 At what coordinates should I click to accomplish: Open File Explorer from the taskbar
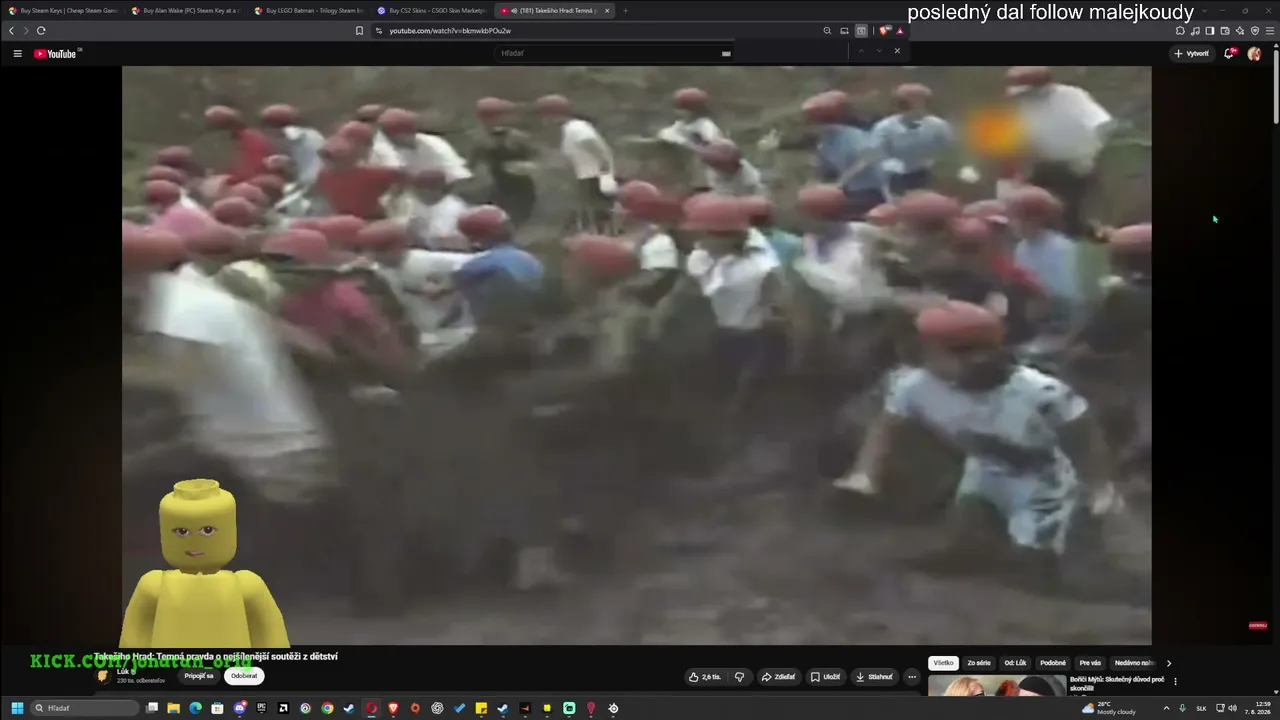click(174, 708)
